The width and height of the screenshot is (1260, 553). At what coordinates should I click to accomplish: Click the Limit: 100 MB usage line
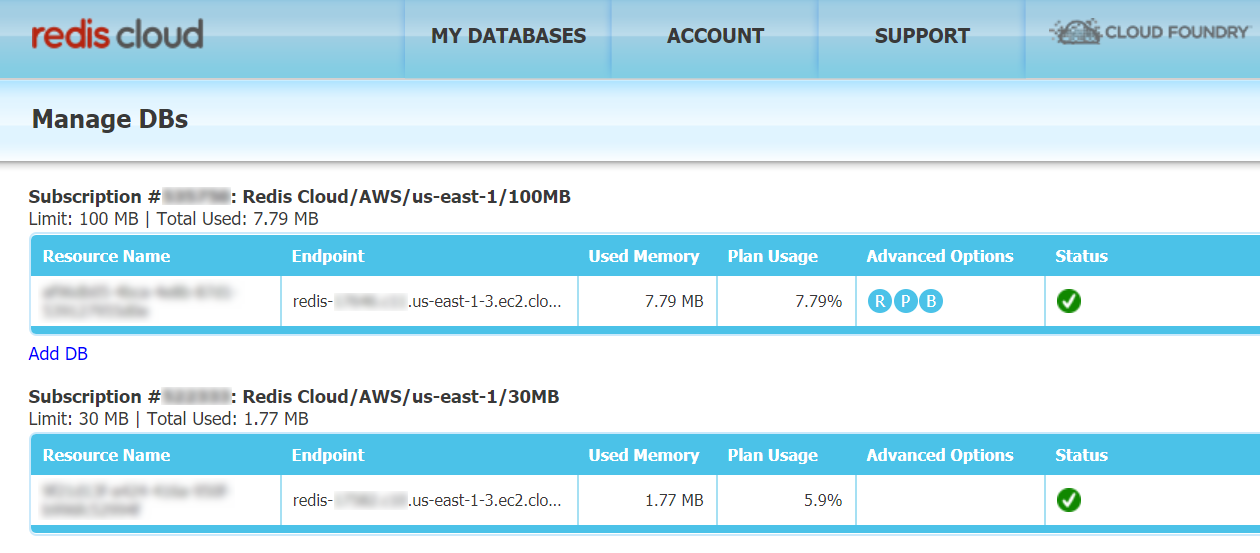pos(174,219)
